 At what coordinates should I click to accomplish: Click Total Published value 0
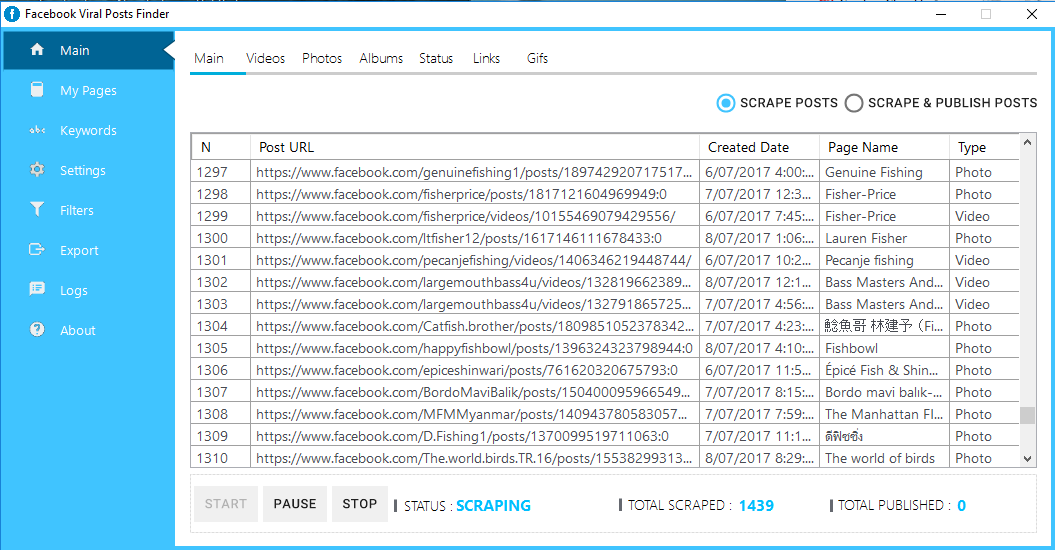(x=961, y=506)
